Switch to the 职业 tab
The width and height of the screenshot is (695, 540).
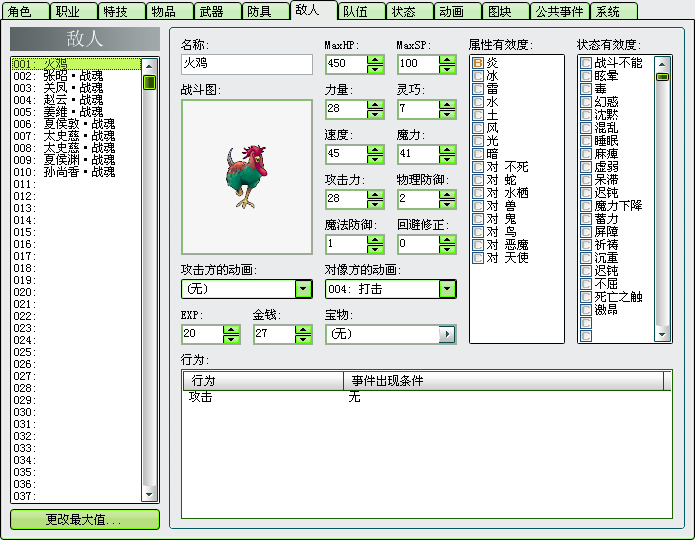pyautogui.click(x=74, y=11)
